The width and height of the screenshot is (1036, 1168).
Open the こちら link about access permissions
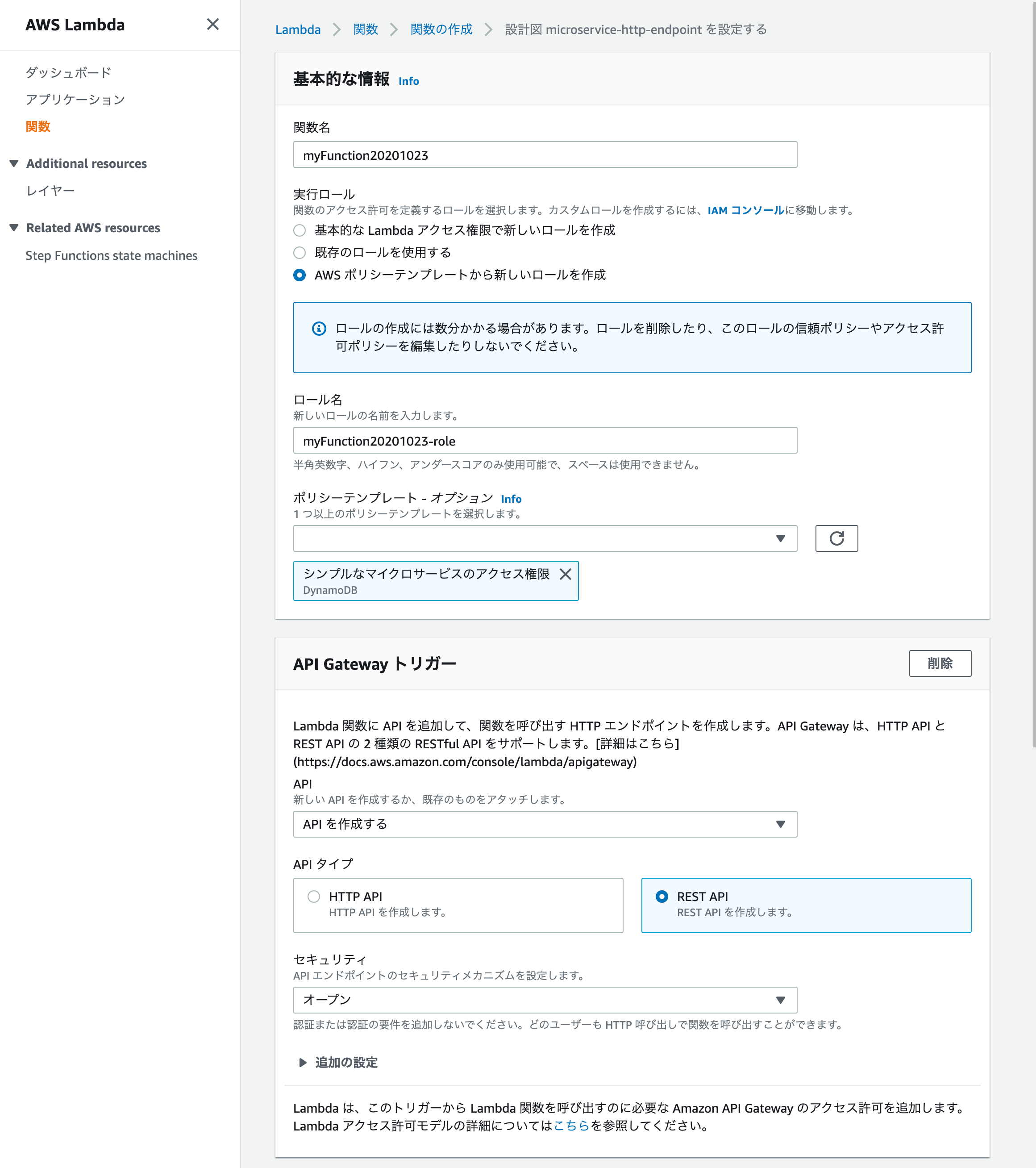(571, 1126)
